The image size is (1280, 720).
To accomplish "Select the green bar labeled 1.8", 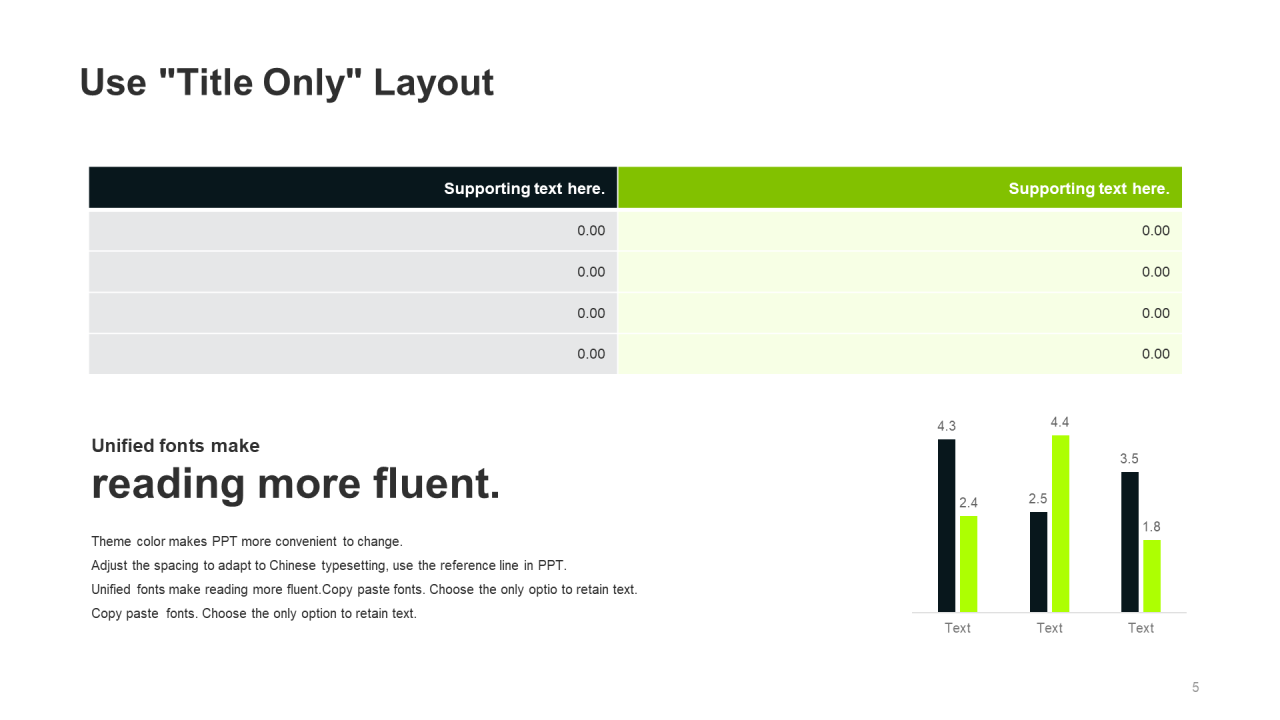I will tap(1152, 576).
